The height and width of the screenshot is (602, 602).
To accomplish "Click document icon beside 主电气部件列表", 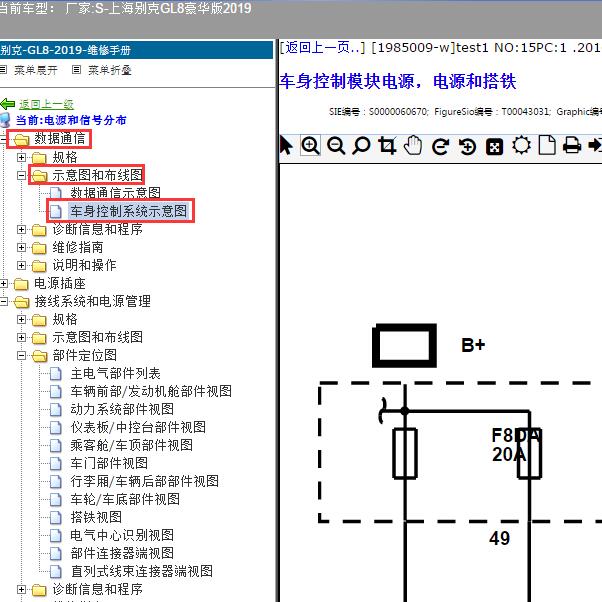I will [x=56, y=374].
